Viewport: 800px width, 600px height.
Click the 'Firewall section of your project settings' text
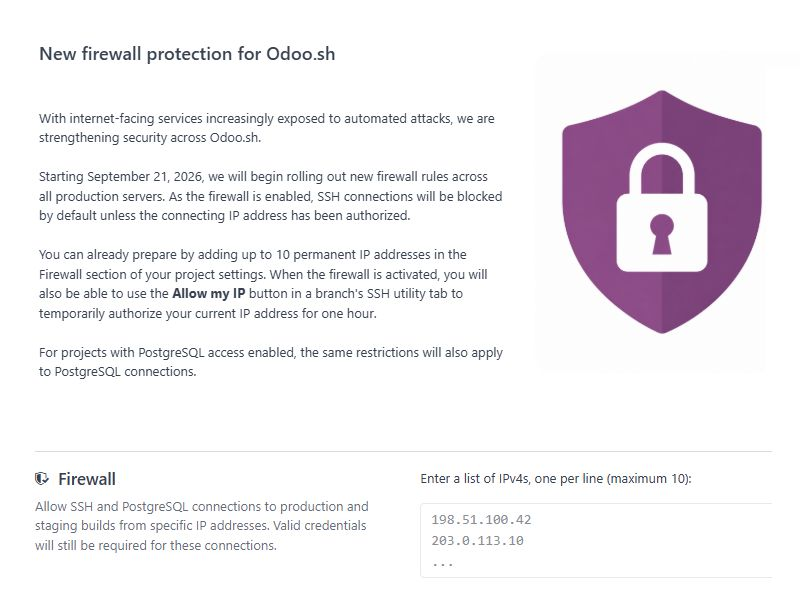pos(152,274)
